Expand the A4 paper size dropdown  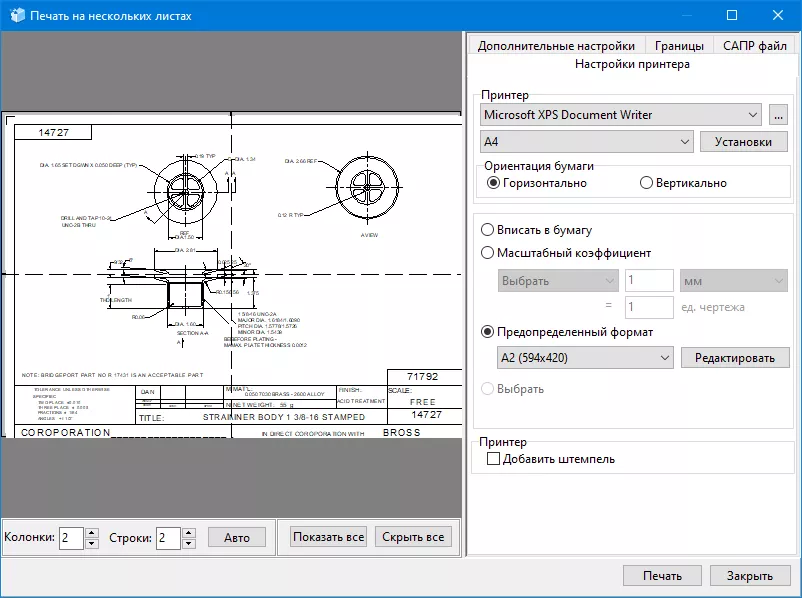point(587,142)
